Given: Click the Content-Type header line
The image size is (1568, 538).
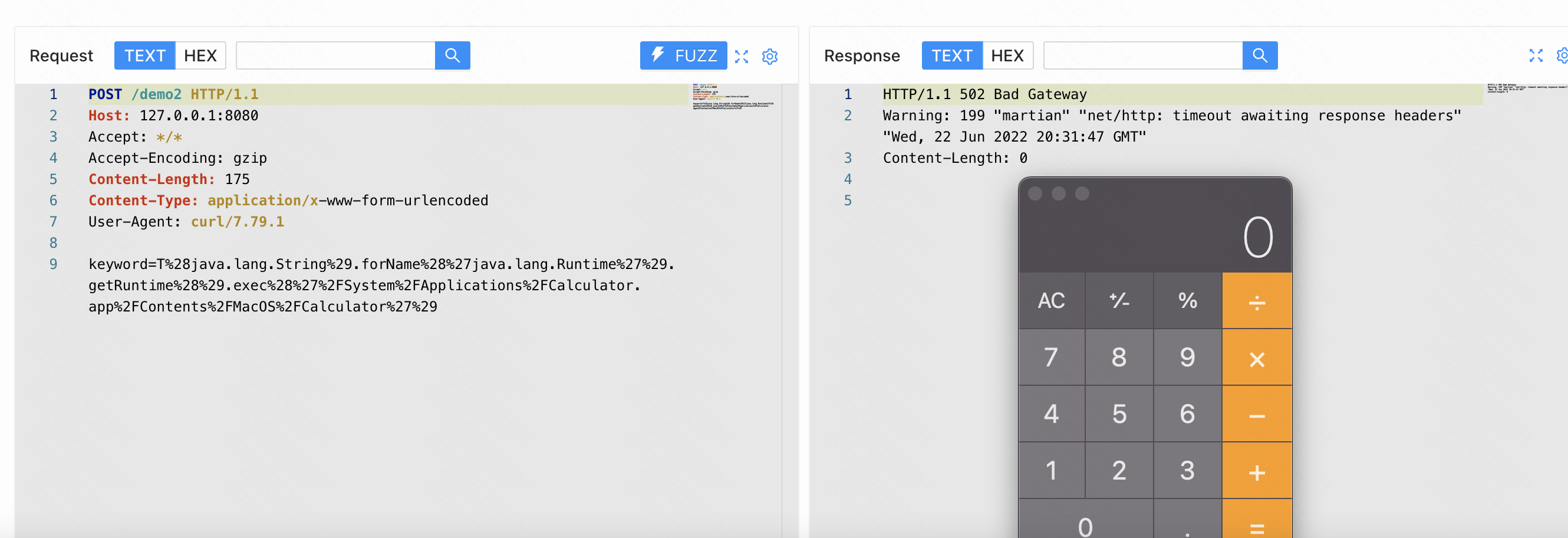Looking at the screenshot, I should (x=288, y=201).
